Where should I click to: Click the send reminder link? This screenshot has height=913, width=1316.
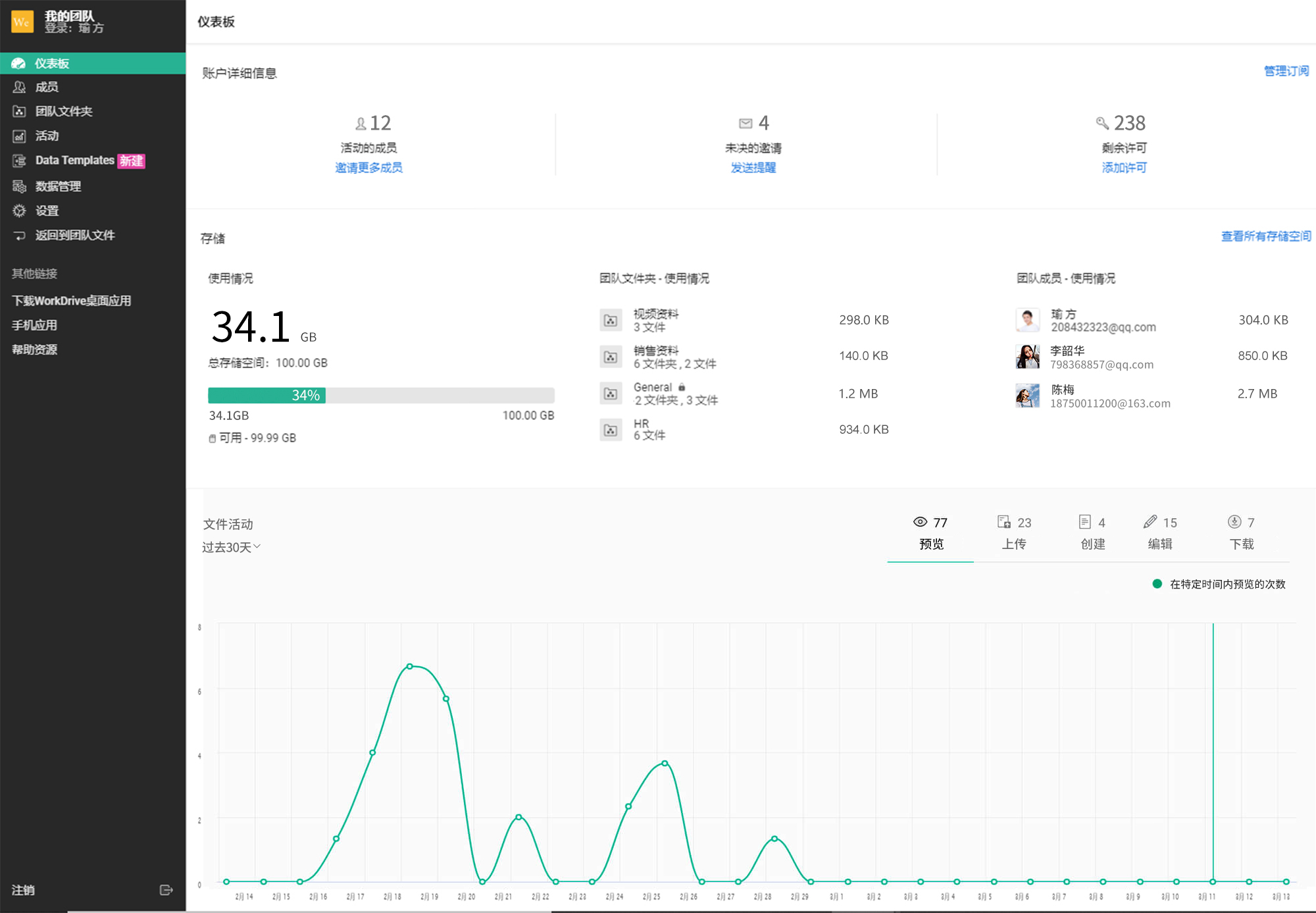[753, 168]
